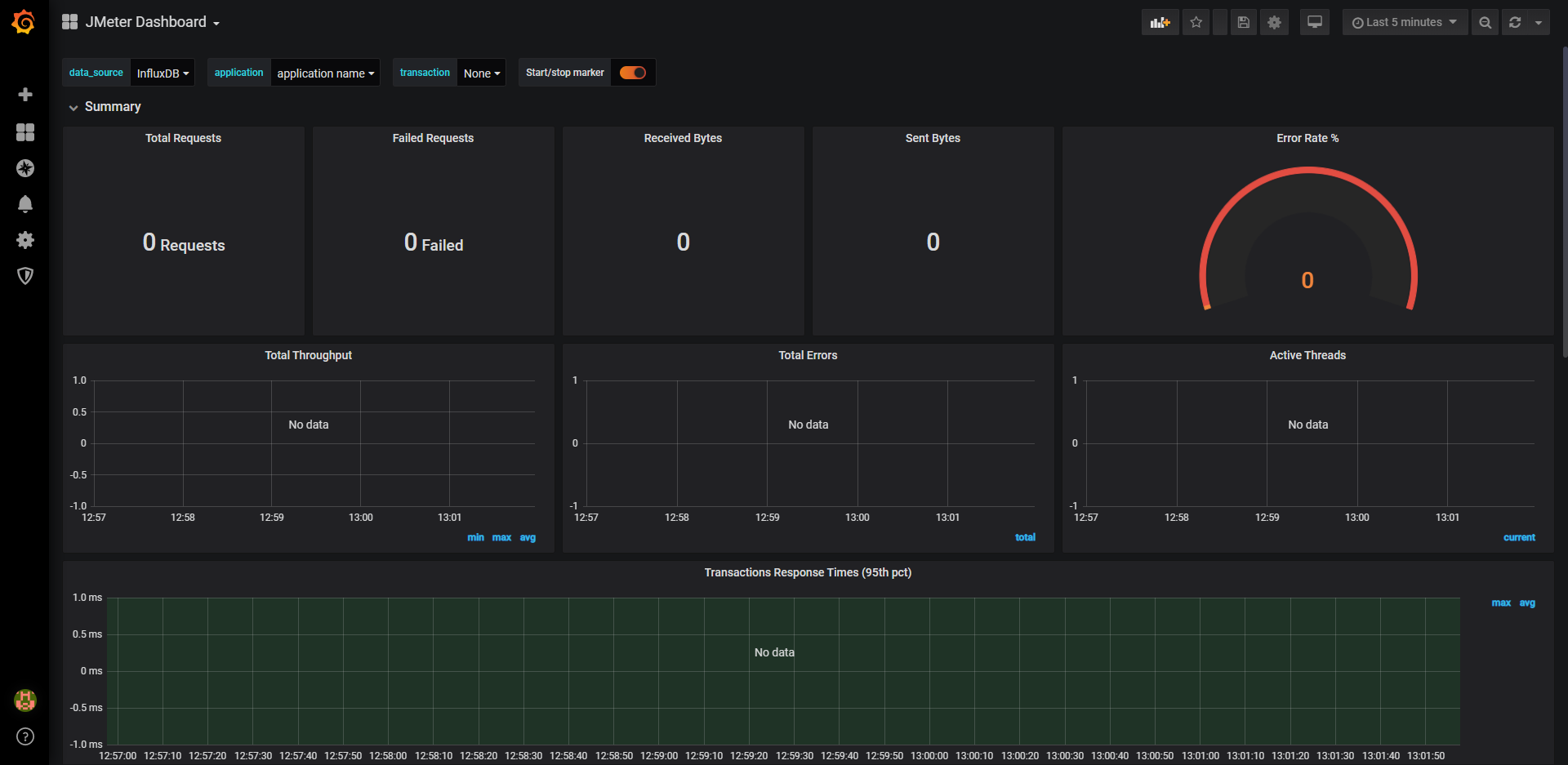Open the data_source InfluxDB dropdown

click(x=163, y=73)
